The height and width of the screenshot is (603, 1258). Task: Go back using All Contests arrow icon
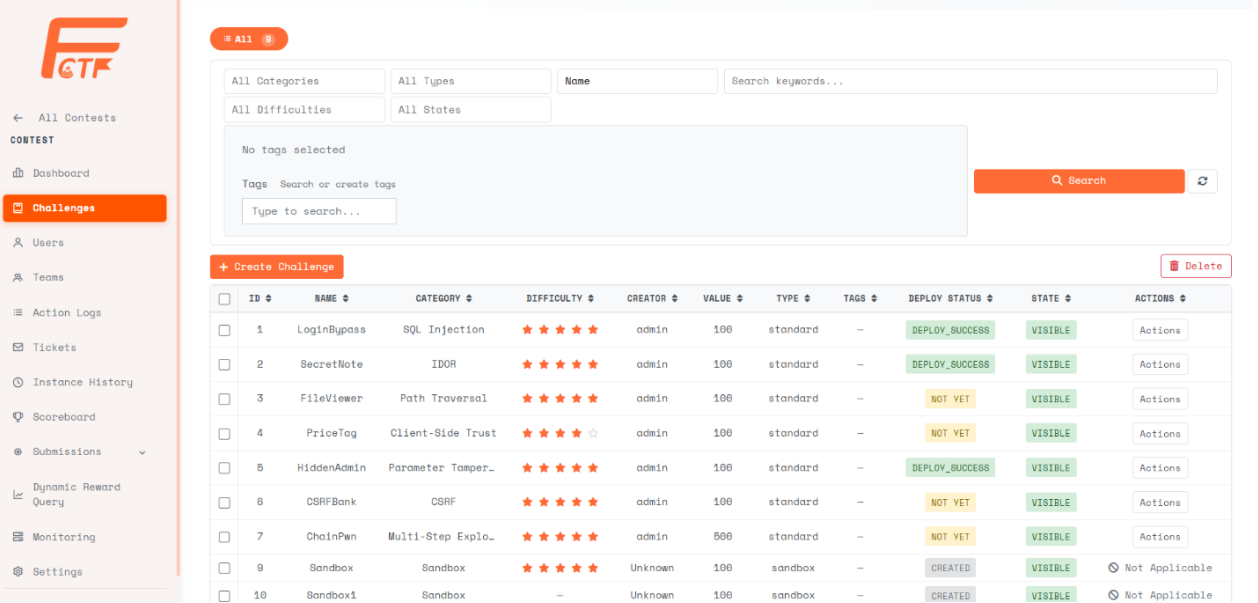pos(18,118)
